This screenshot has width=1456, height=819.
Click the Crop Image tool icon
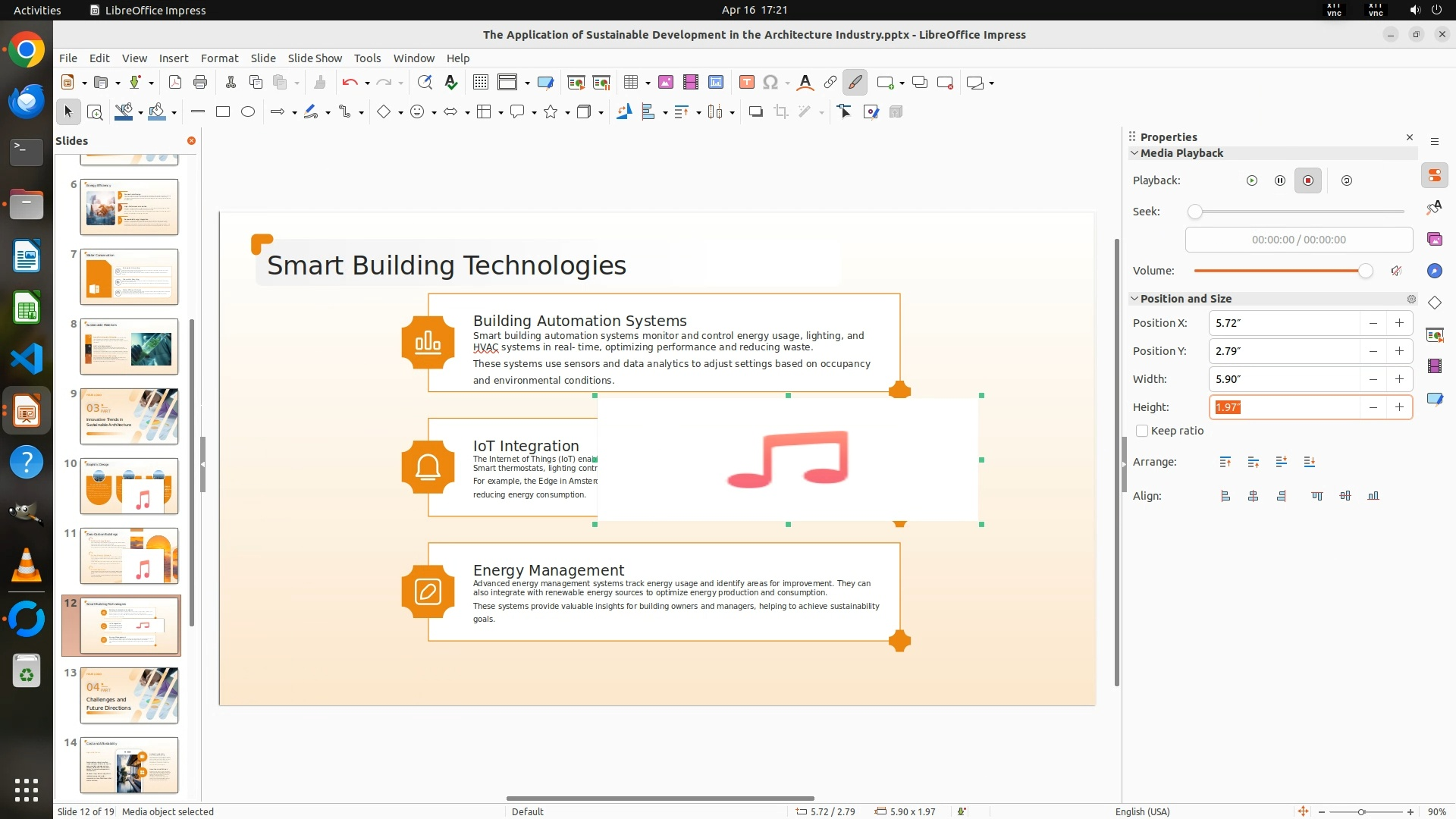click(780, 112)
